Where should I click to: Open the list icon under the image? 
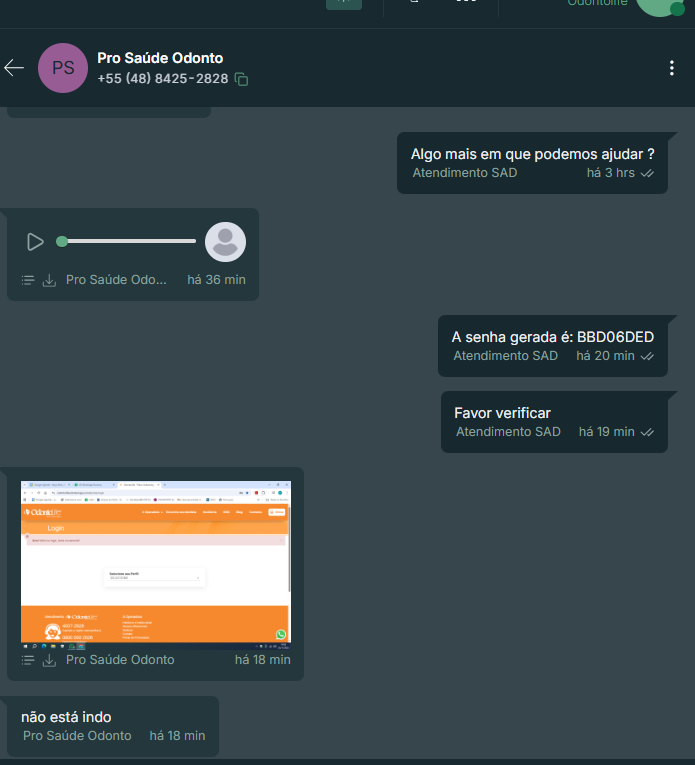tap(28, 660)
